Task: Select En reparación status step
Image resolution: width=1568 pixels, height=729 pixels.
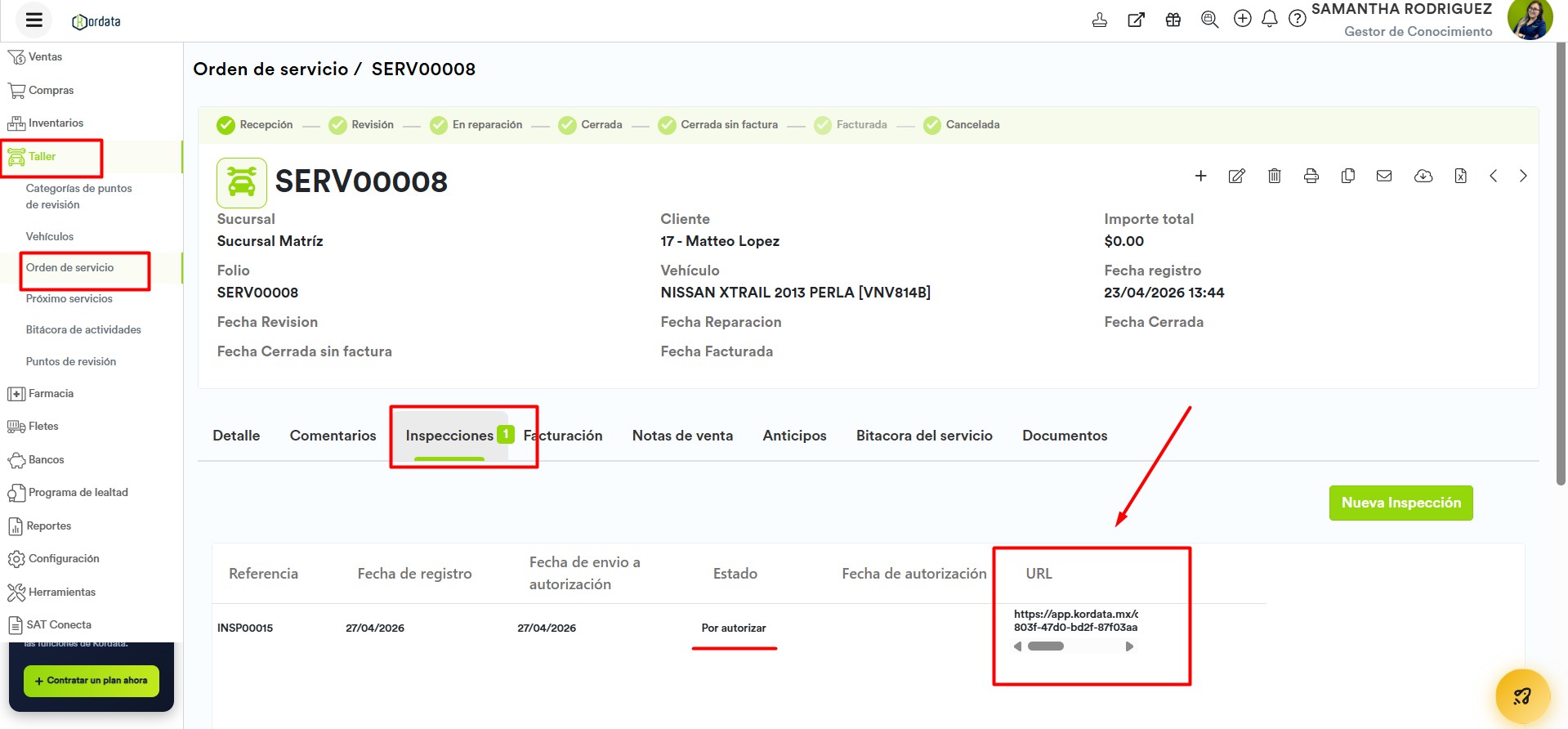Action: click(476, 125)
